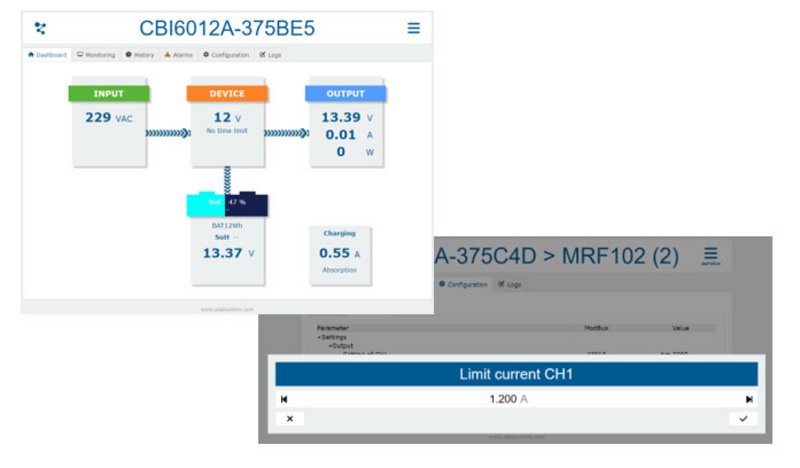The image size is (800, 468).
Task: Go to the Alarms tab
Action: pos(179,55)
